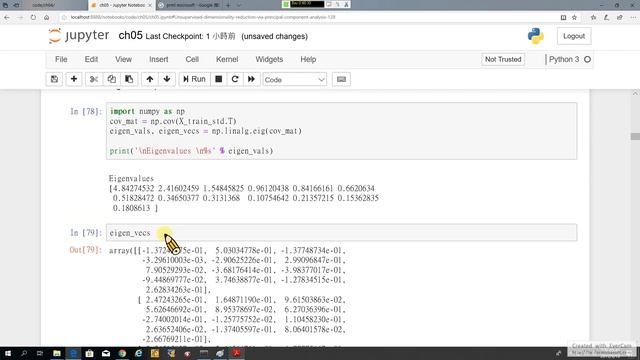
Task: Click inside the In [79] eigen_vecs cell
Action: tap(341, 233)
